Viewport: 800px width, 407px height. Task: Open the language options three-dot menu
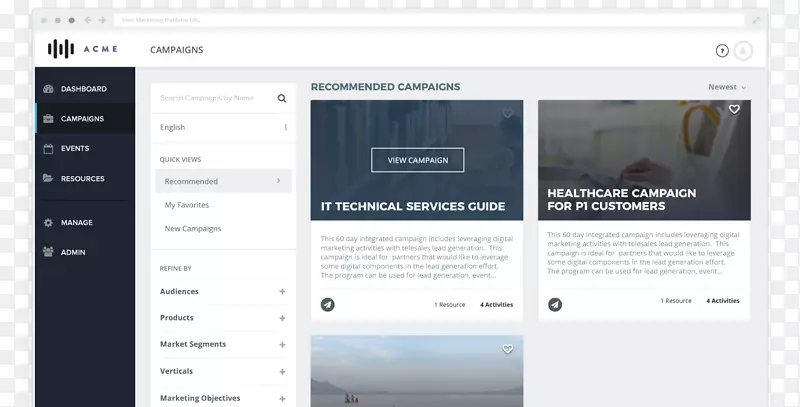pyautogui.click(x=285, y=128)
